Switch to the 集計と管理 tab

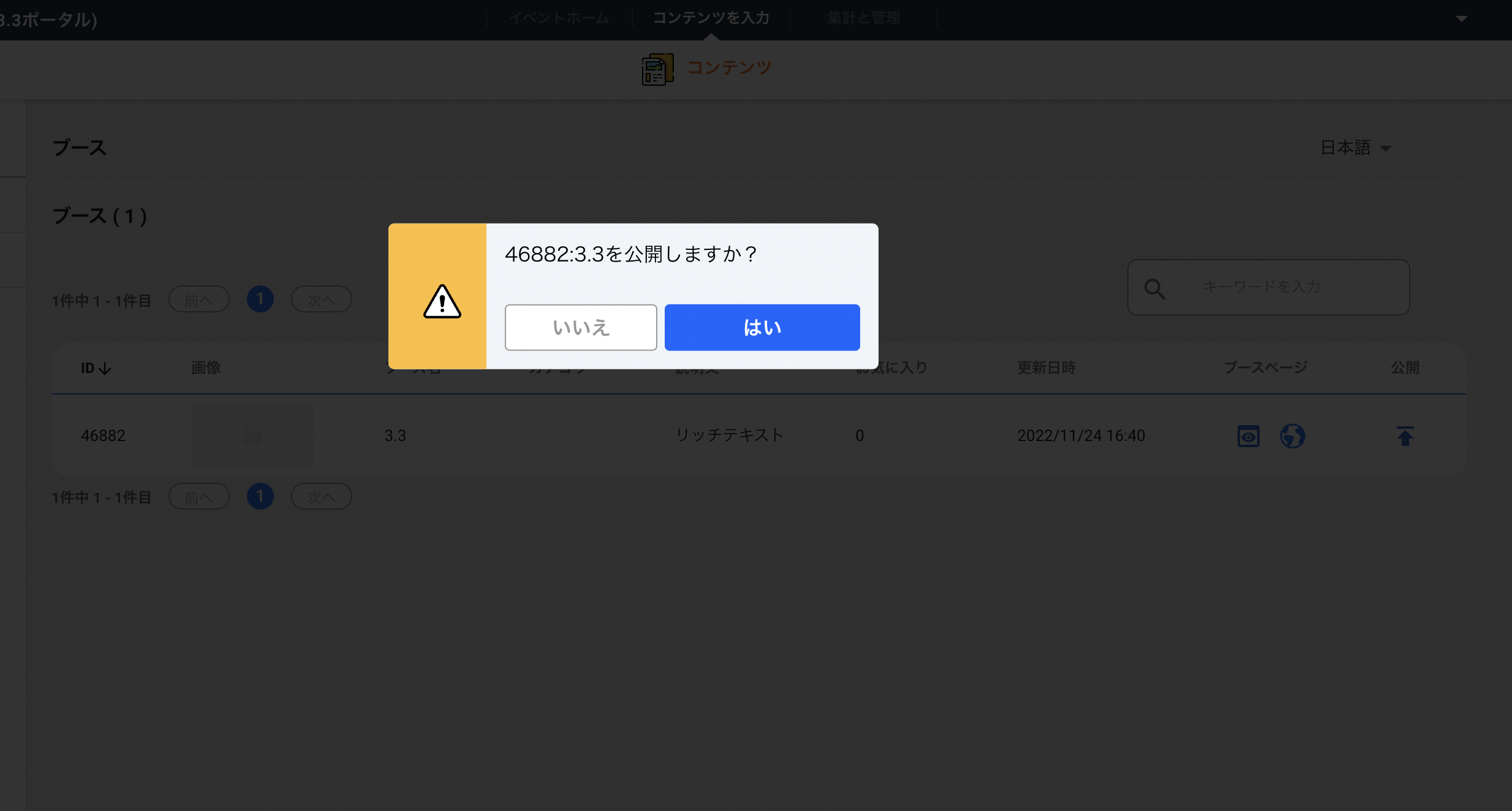[864, 18]
